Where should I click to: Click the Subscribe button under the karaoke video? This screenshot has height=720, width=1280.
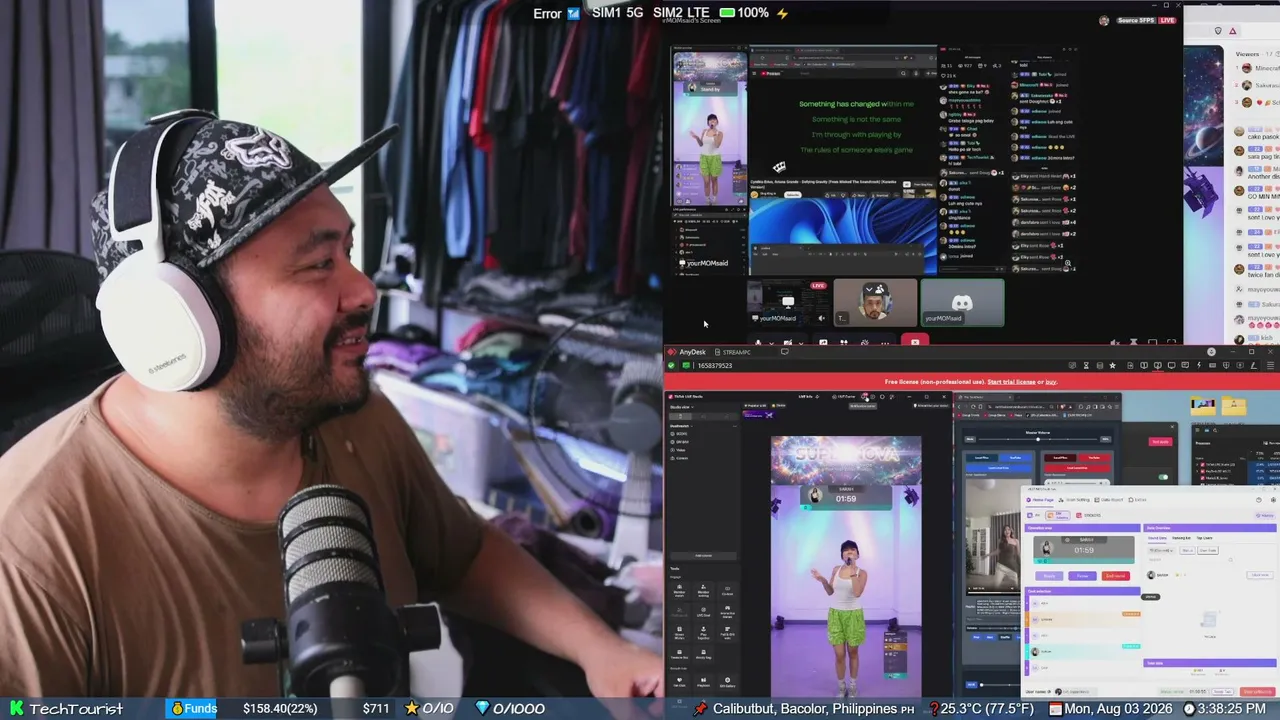792,194
